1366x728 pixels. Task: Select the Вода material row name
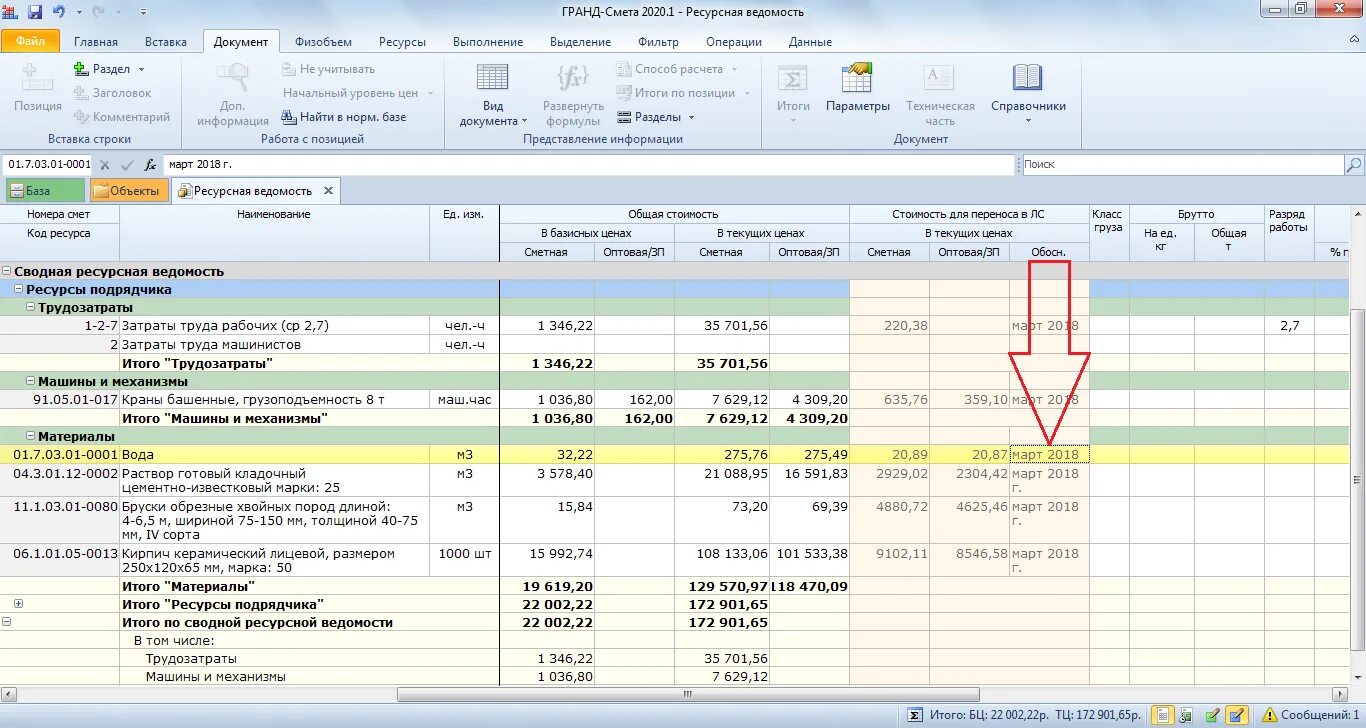(138, 455)
